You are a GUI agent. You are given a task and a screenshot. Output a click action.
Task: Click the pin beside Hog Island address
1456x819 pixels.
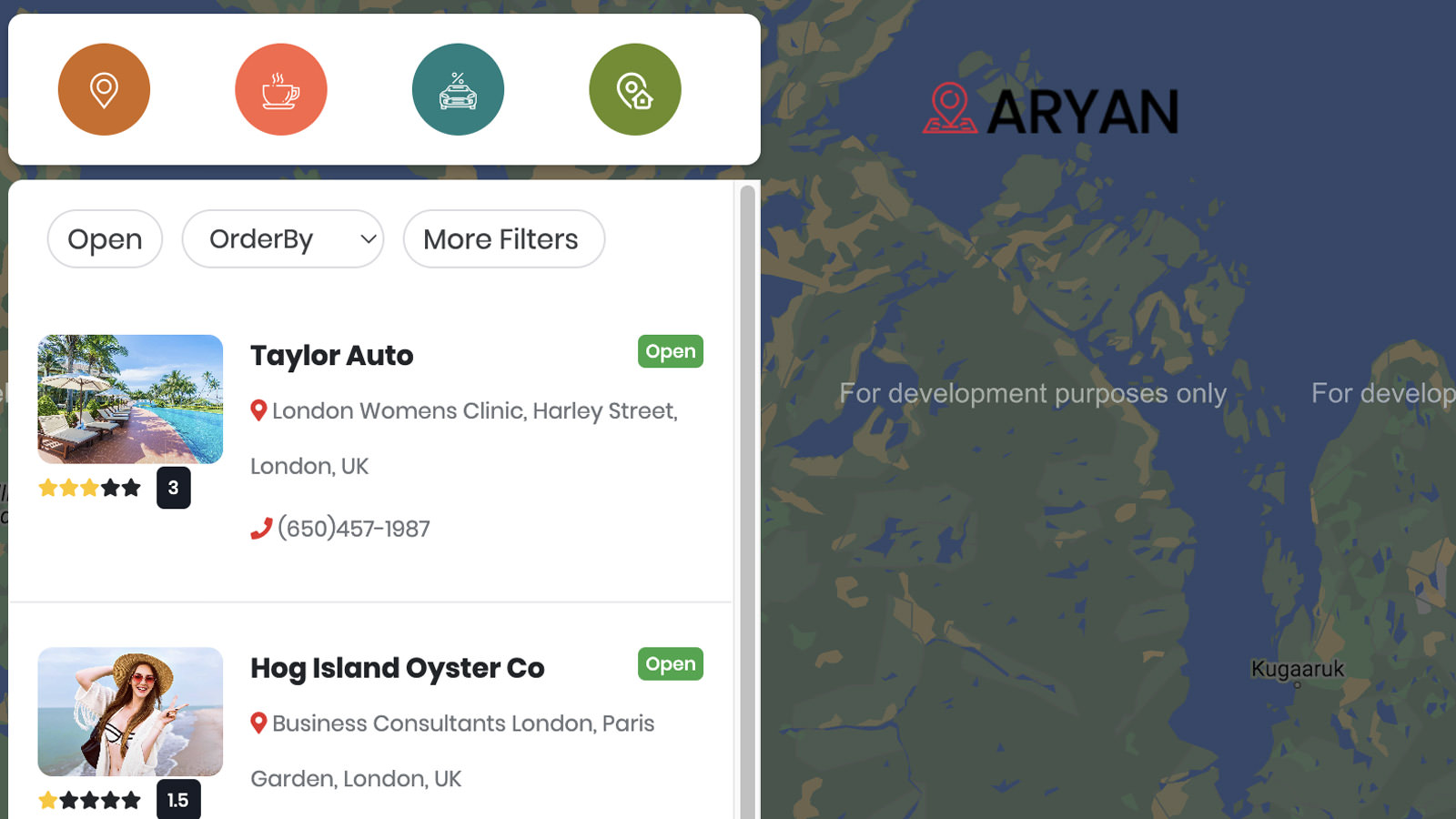coord(258,723)
